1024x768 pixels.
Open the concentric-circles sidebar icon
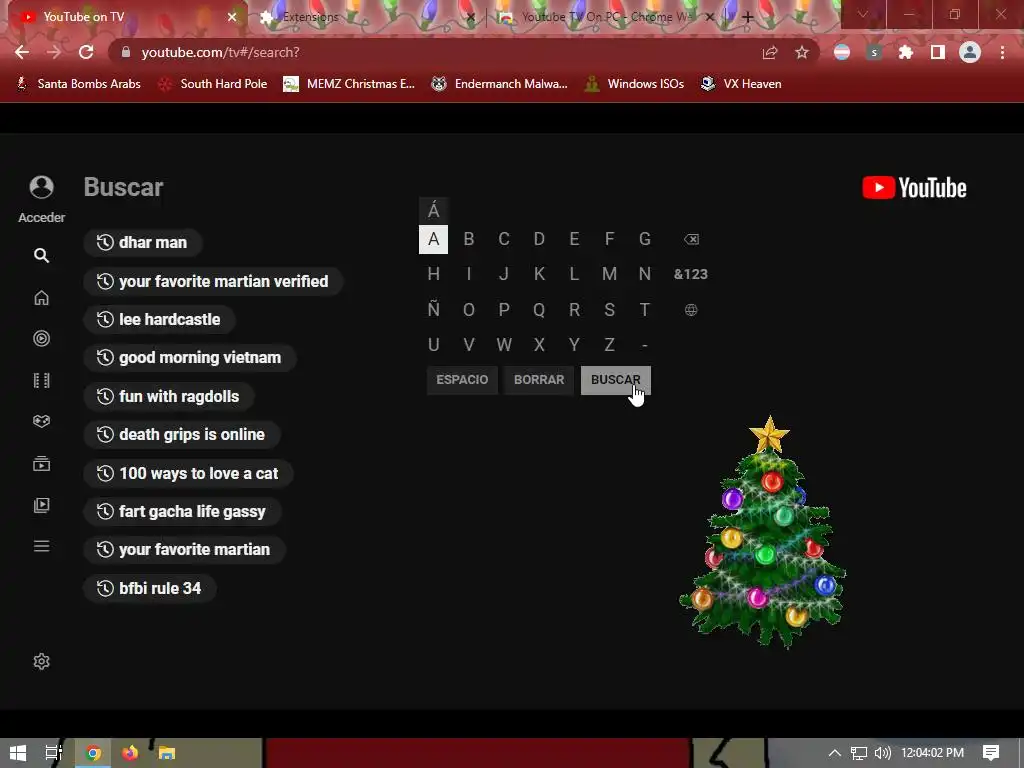point(41,338)
